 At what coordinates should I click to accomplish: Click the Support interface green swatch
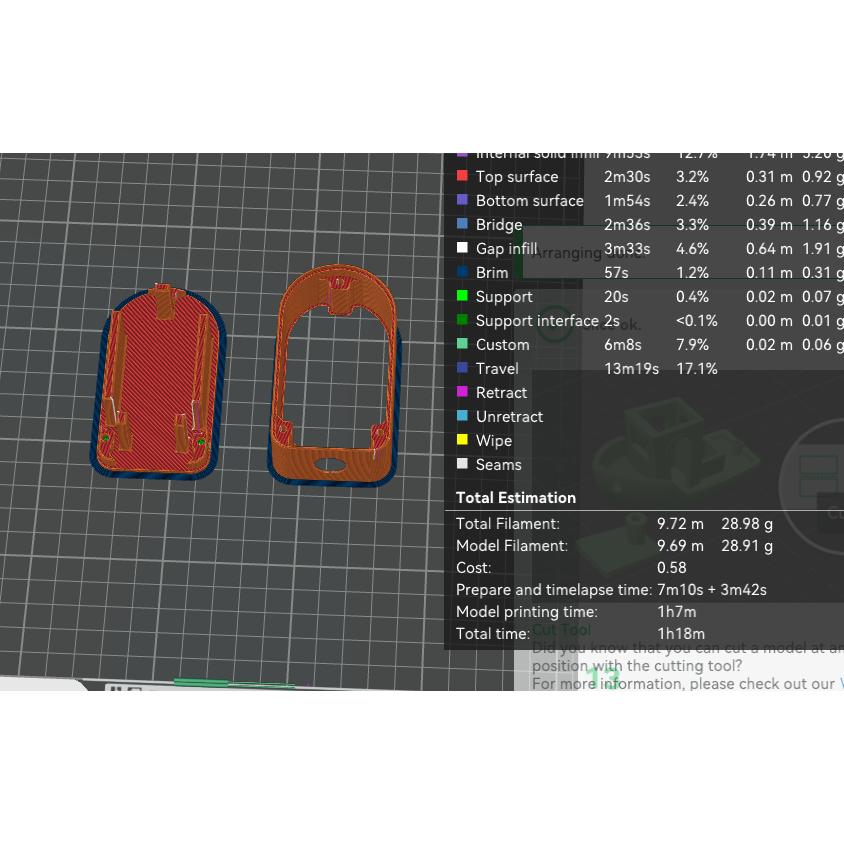point(462,320)
